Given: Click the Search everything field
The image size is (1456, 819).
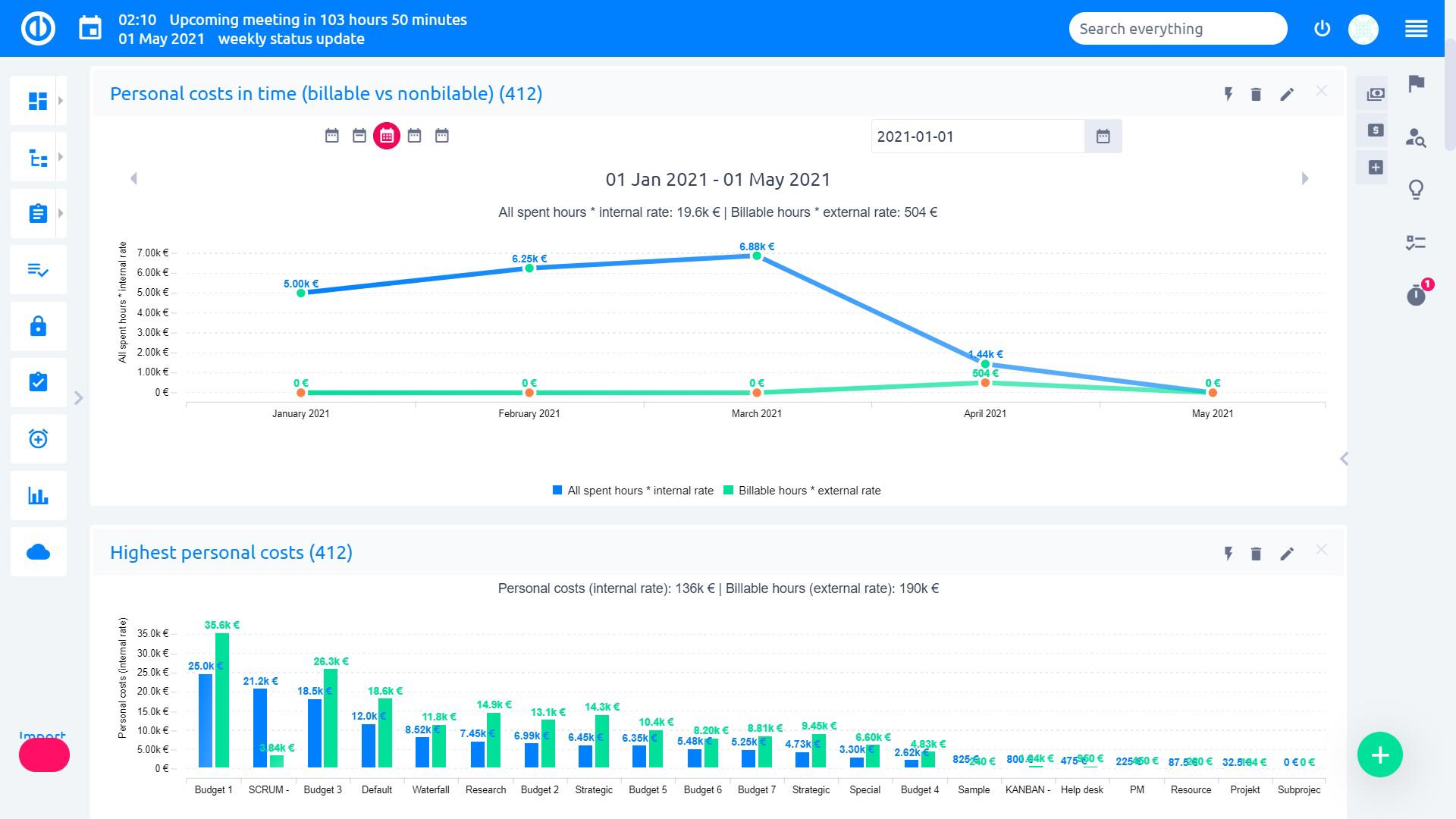Looking at the screenshot, I should pos(1177,29).
